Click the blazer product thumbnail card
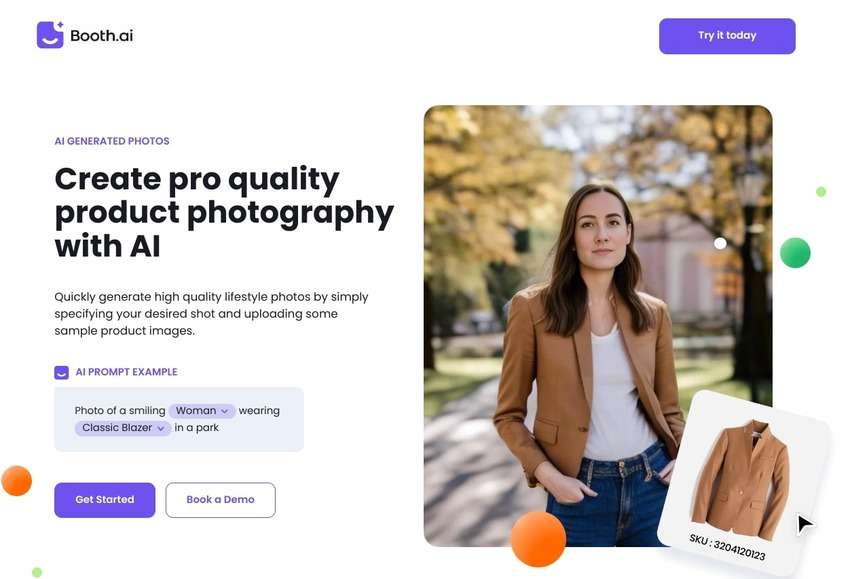 (x=744, y=482)
